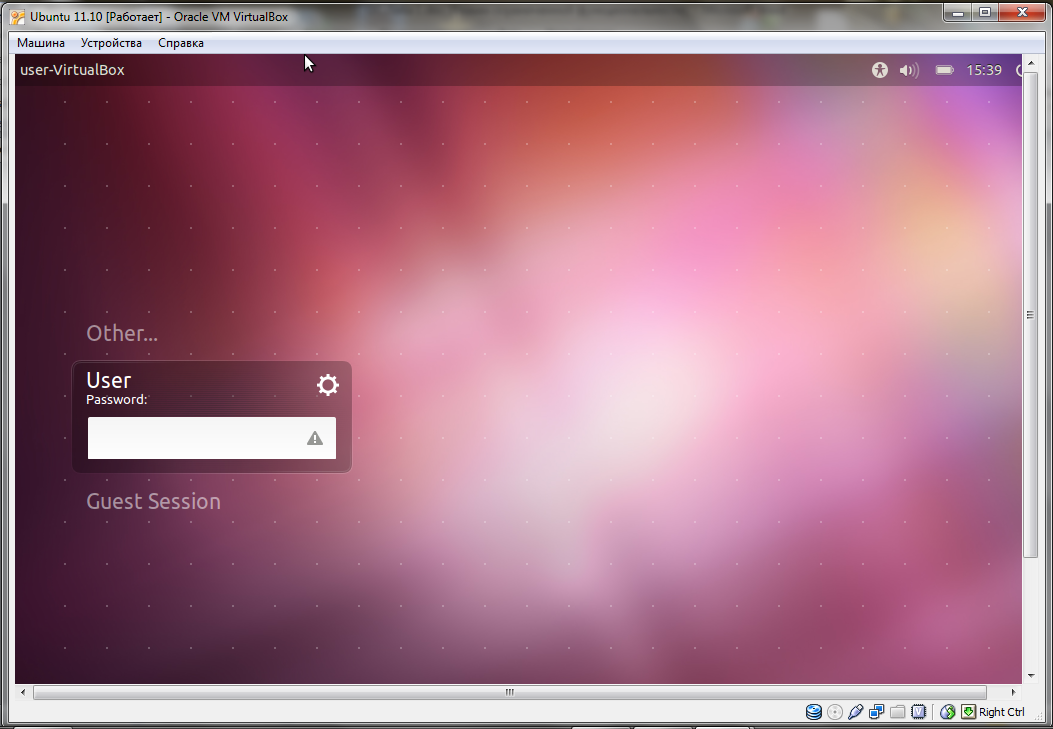Click the vertical scrollbar thumb
The height and width of the screenshot is (729, 1053).
(1030, 315)
